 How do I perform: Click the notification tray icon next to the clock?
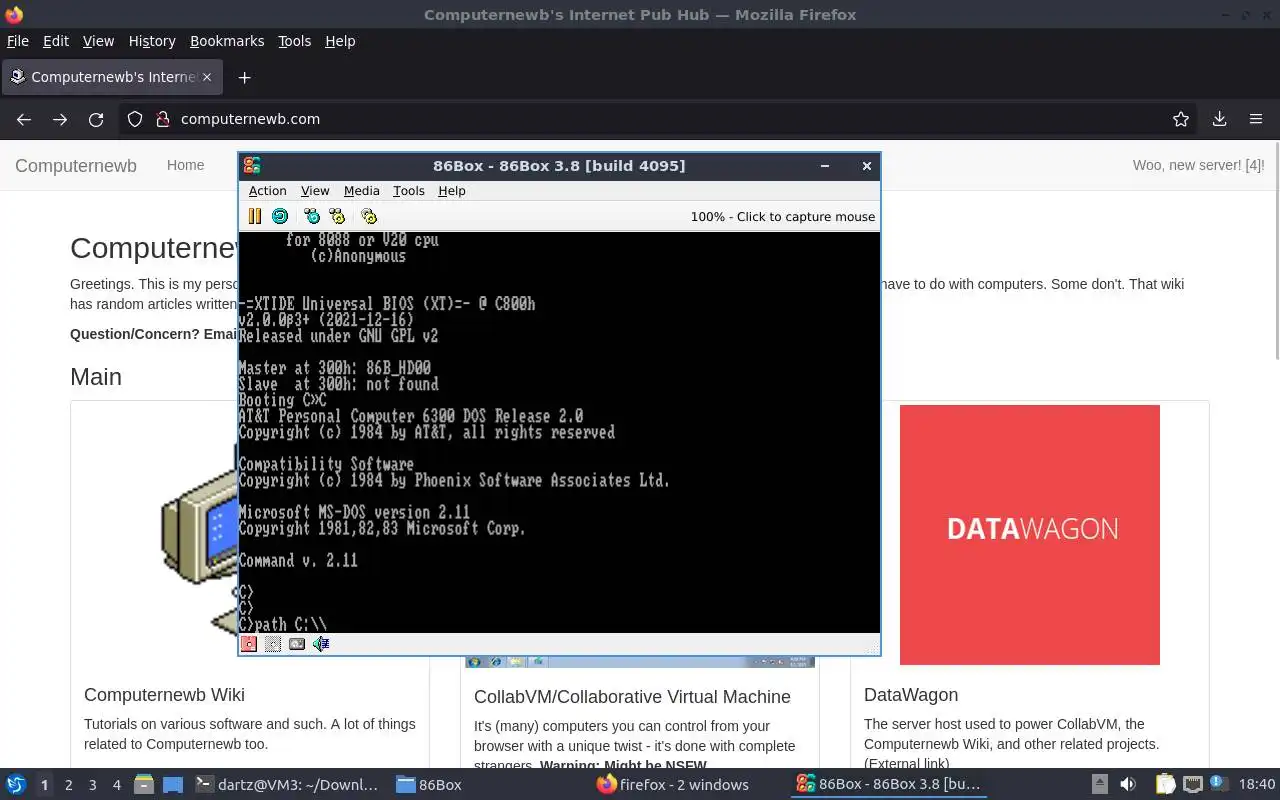tap(1218, 785)
